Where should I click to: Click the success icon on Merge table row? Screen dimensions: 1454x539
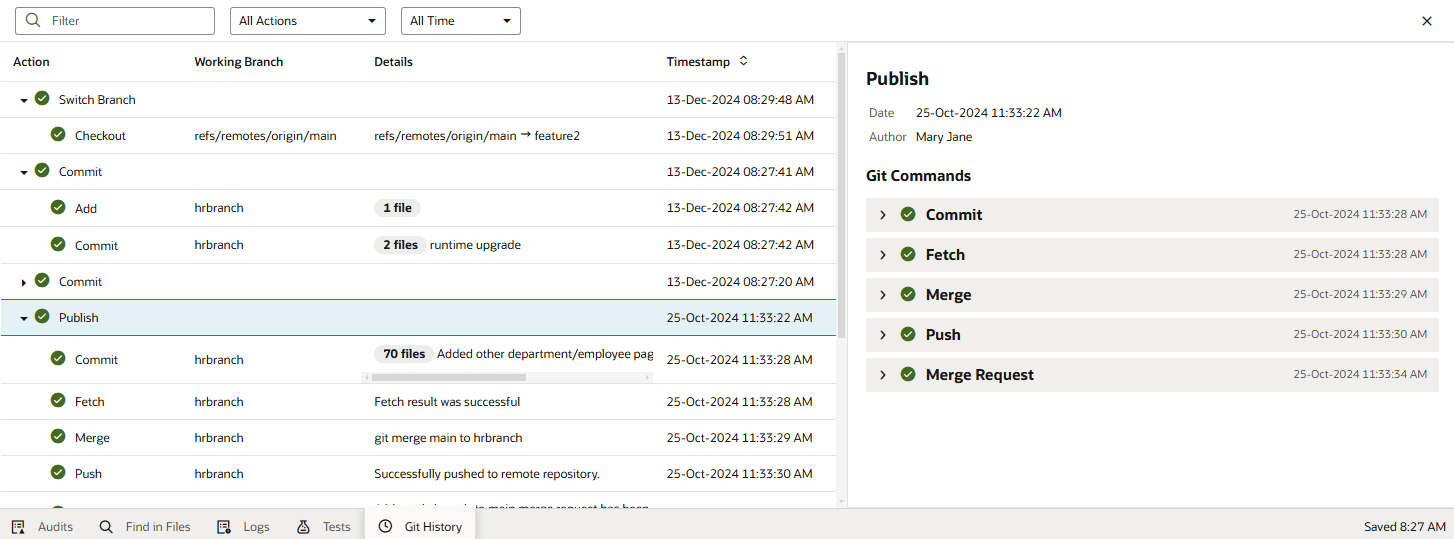tap(58, 436)
